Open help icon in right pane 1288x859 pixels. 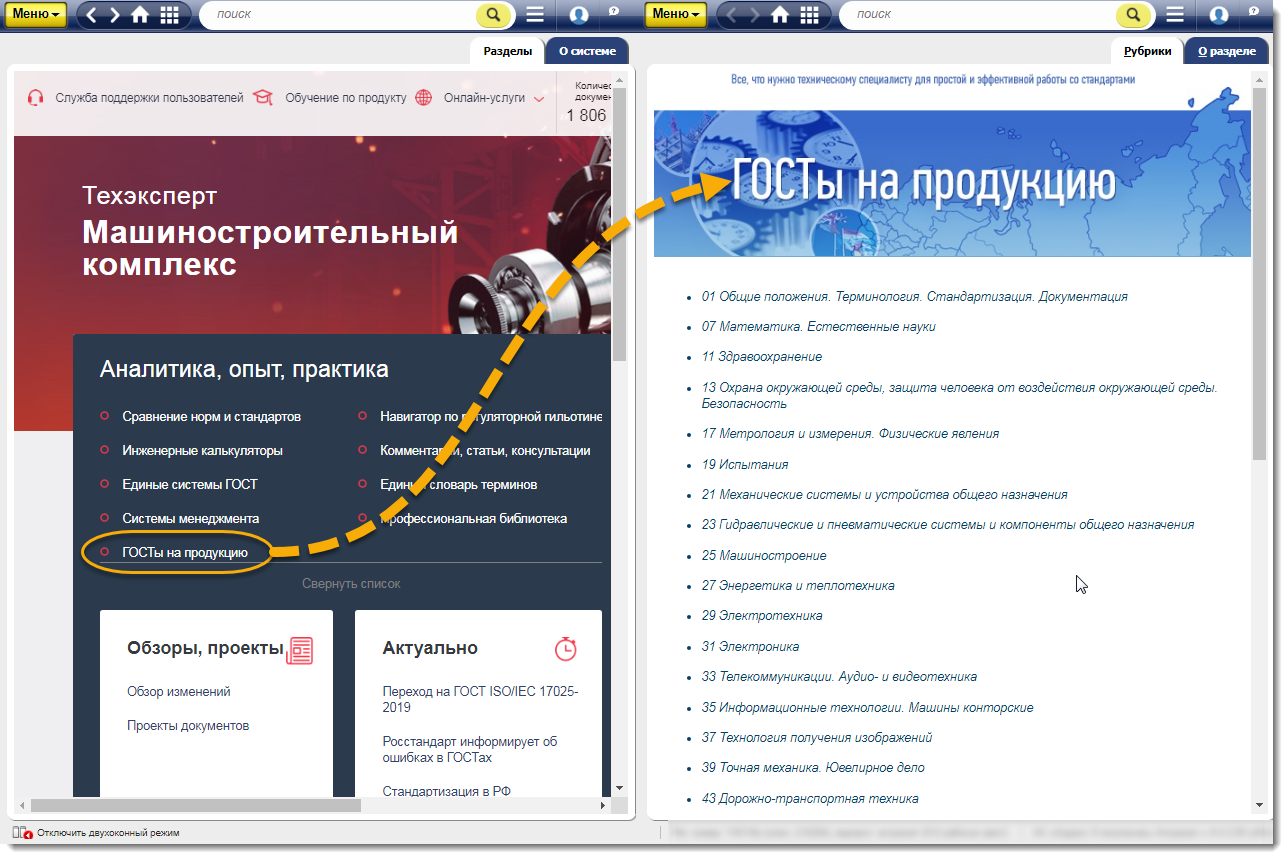[1253, 10]
